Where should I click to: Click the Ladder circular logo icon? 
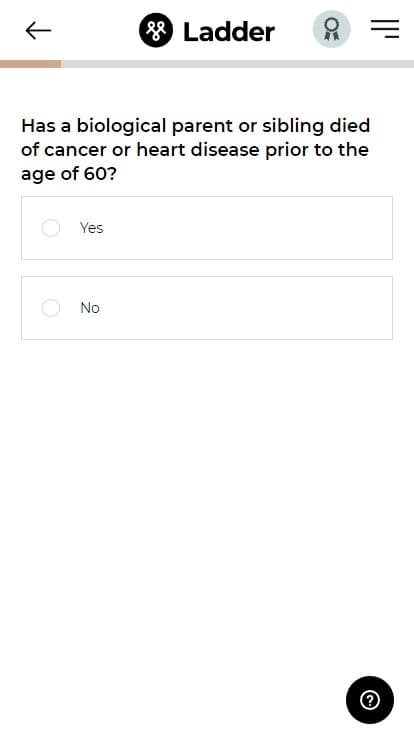(156, 31)
